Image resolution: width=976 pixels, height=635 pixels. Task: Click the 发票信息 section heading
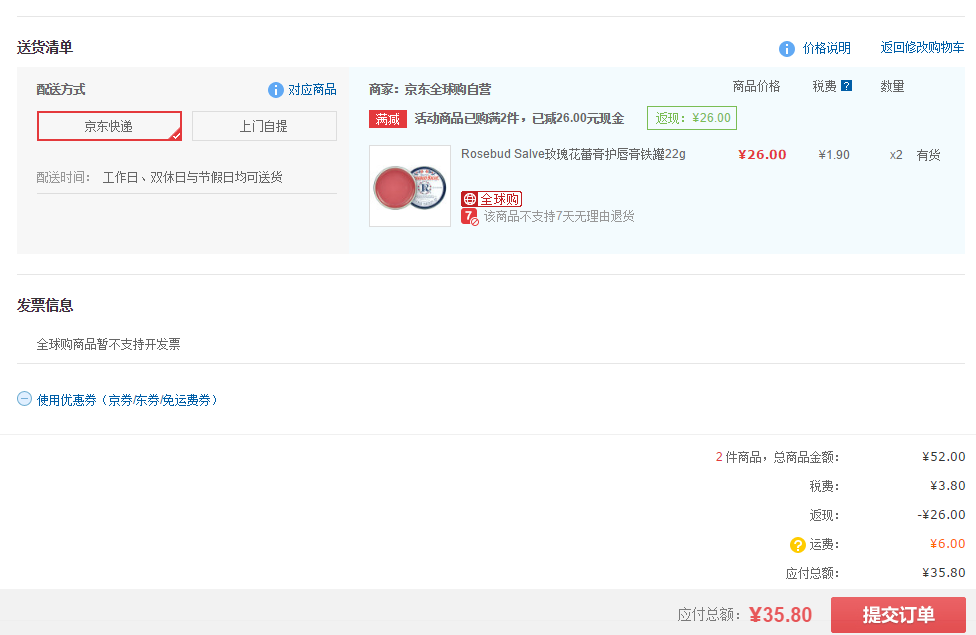pos(45,306)
